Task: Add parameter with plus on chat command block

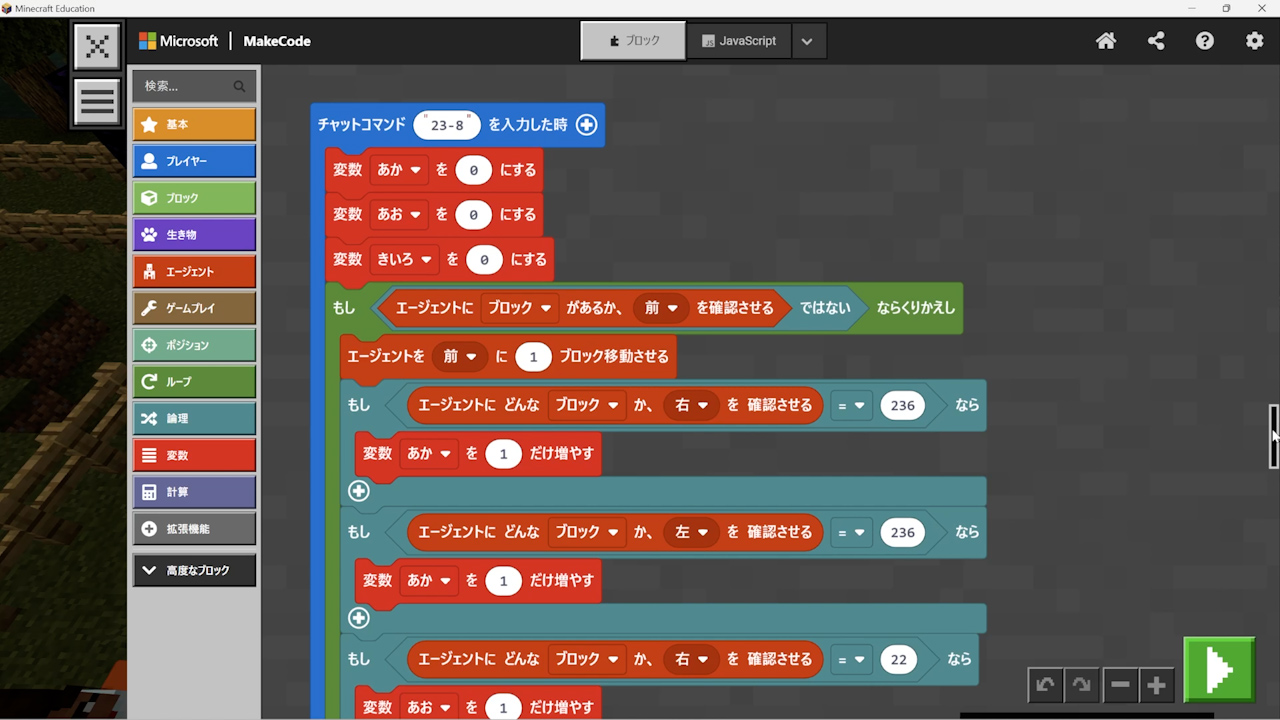Action: (587, 125)
